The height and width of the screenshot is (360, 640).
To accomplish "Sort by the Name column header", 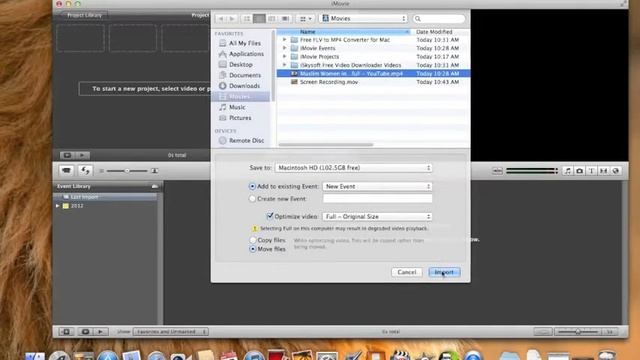I will 344,32.
